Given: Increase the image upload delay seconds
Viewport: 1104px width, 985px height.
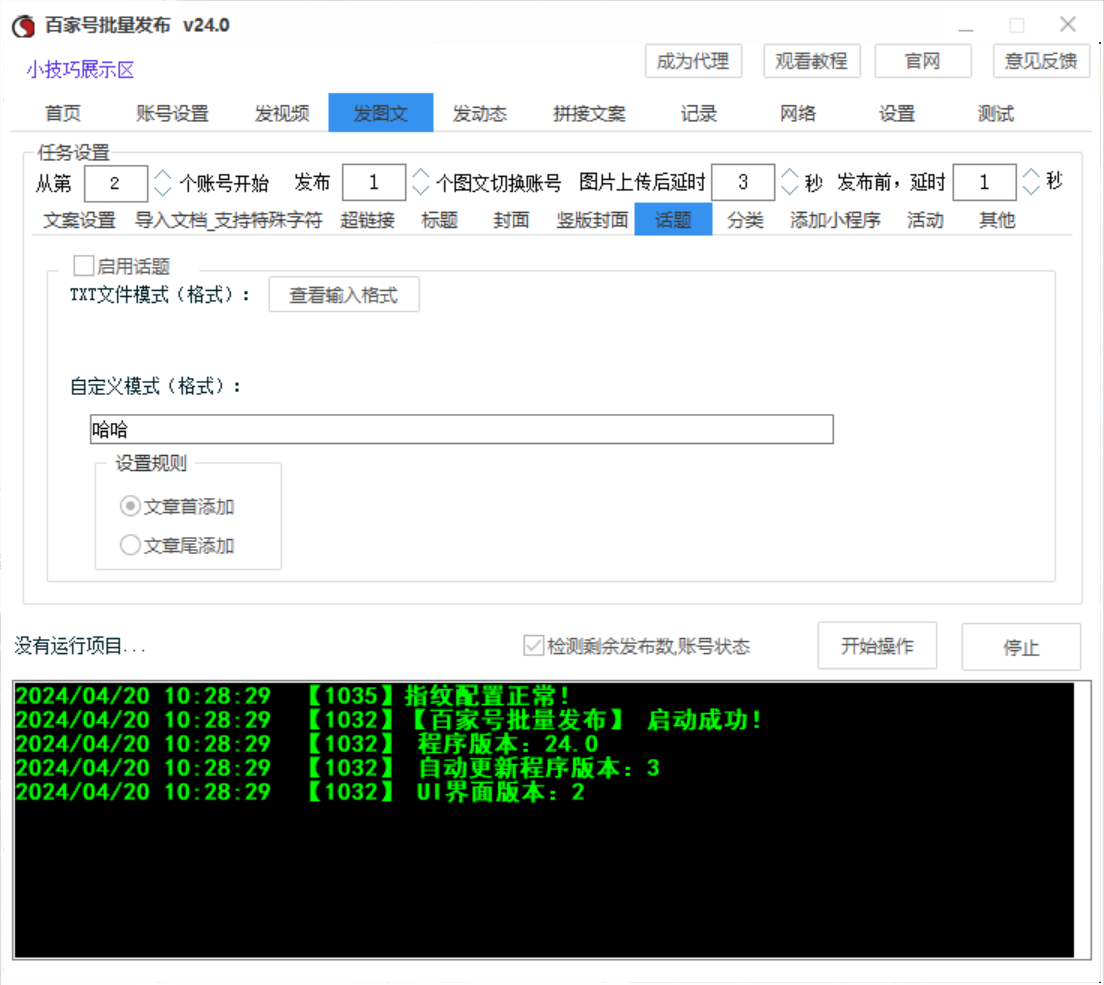Looking at the screenshot, I should (790, 174).
